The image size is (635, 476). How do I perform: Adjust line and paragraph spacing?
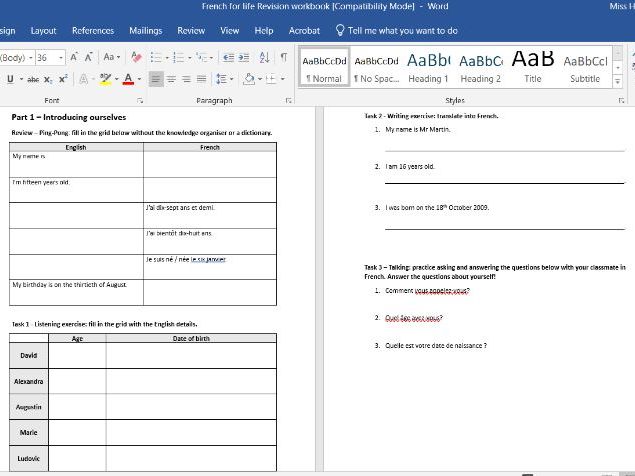tap(222, 79)
